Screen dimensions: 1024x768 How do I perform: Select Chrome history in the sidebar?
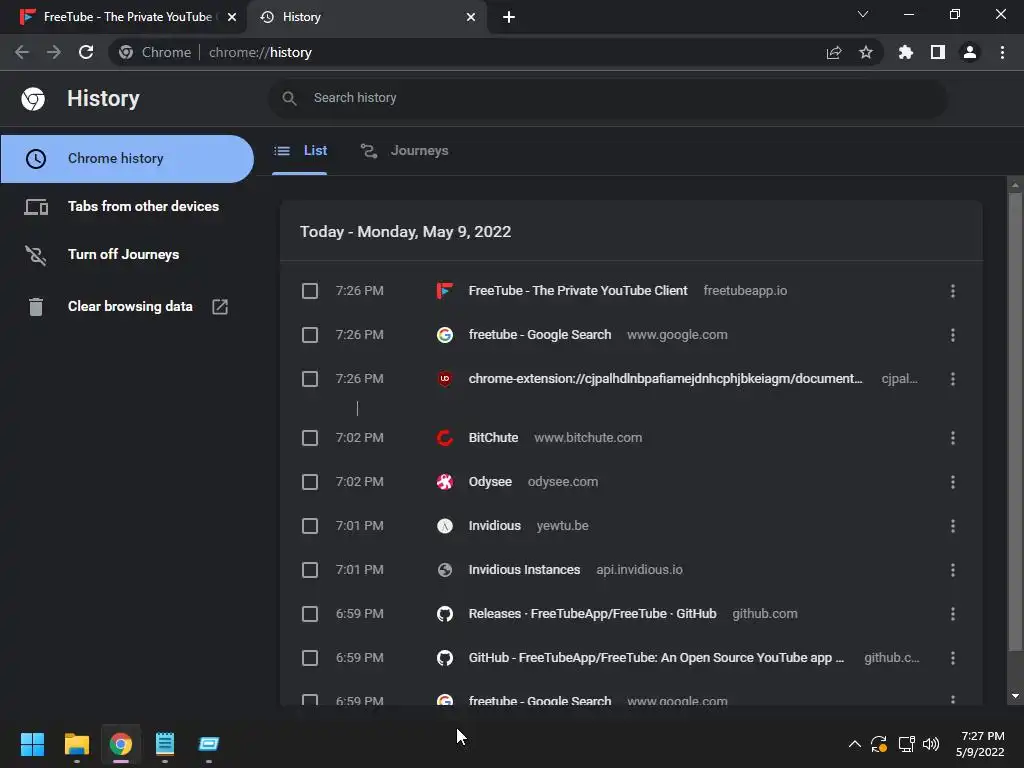pyautogui.click(x=127, y=159)
